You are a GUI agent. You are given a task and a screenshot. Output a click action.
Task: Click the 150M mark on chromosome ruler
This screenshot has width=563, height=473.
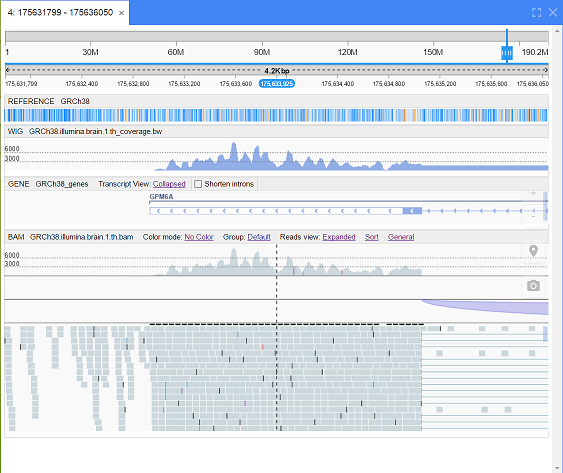coord(433,52)
